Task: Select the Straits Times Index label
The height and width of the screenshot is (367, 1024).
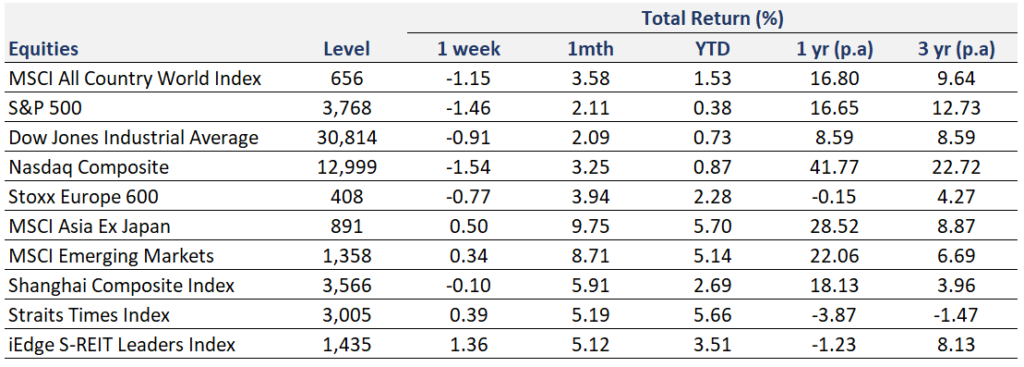Action: point(89,315)
